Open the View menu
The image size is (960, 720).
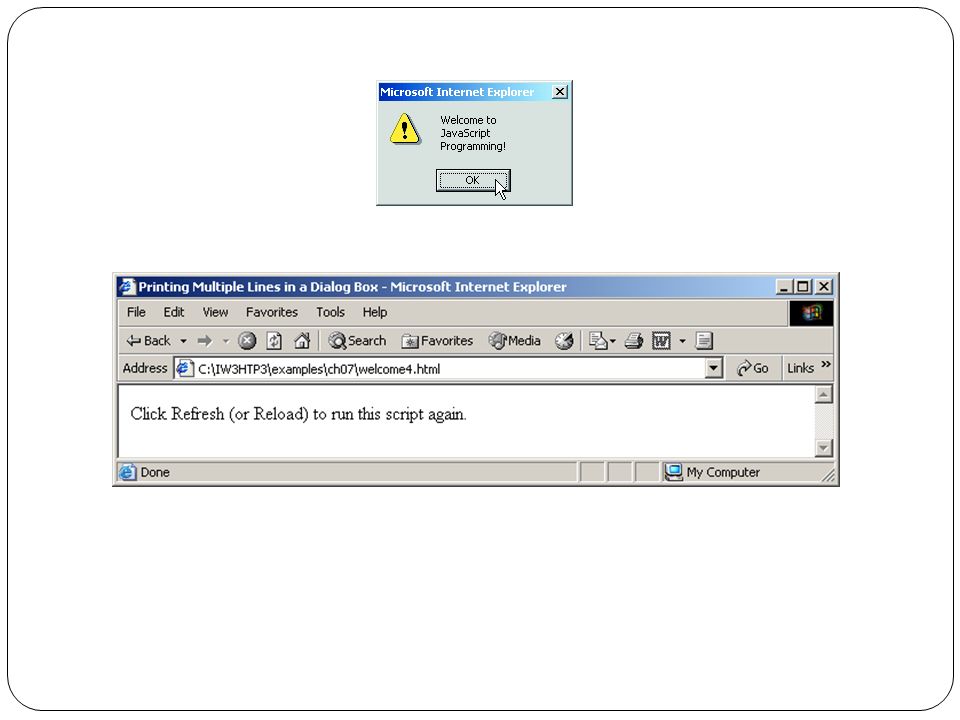[x=216, y=312]
